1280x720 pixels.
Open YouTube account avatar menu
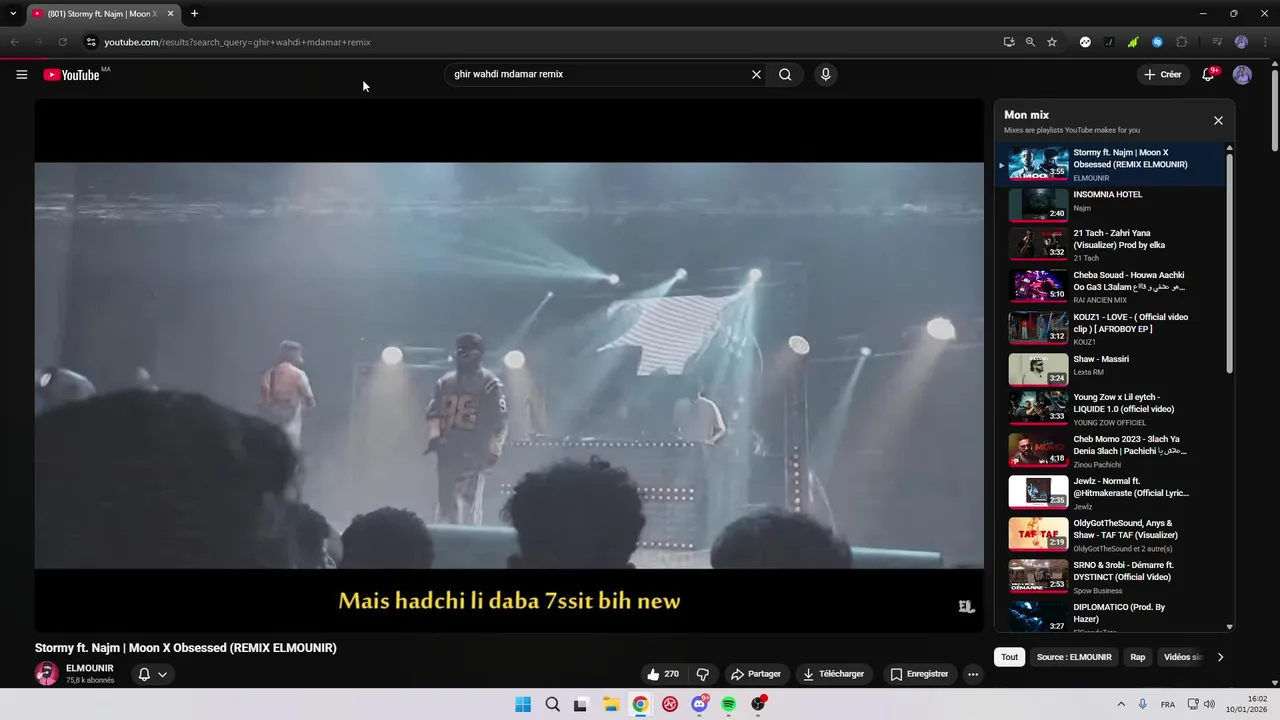pos(1242,75)
